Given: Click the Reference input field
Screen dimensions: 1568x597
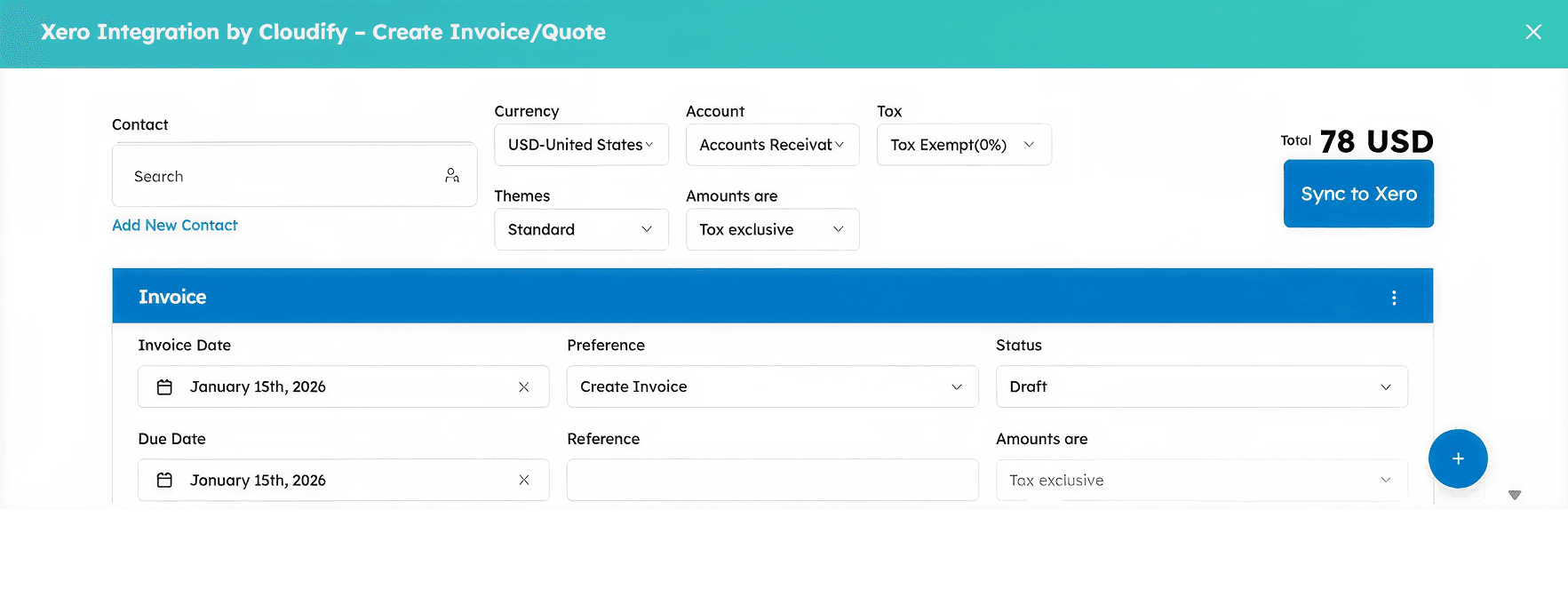Looking at the screenshot, I should pyautogui.click(x=772, y=481).
